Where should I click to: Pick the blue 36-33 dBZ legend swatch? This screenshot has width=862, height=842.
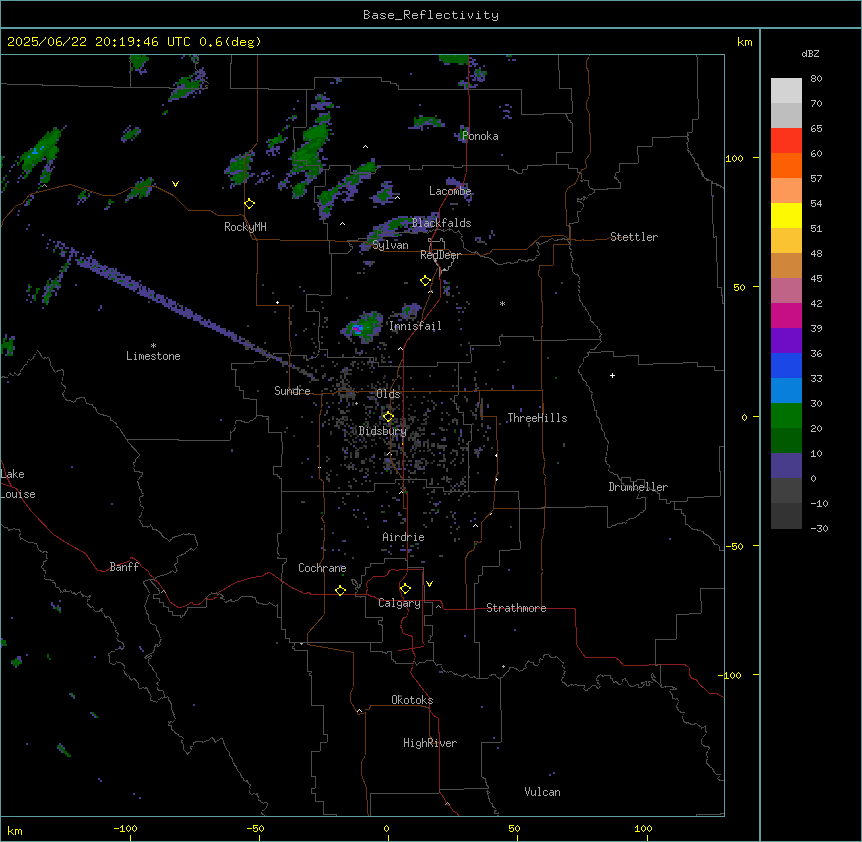[786, 365]
